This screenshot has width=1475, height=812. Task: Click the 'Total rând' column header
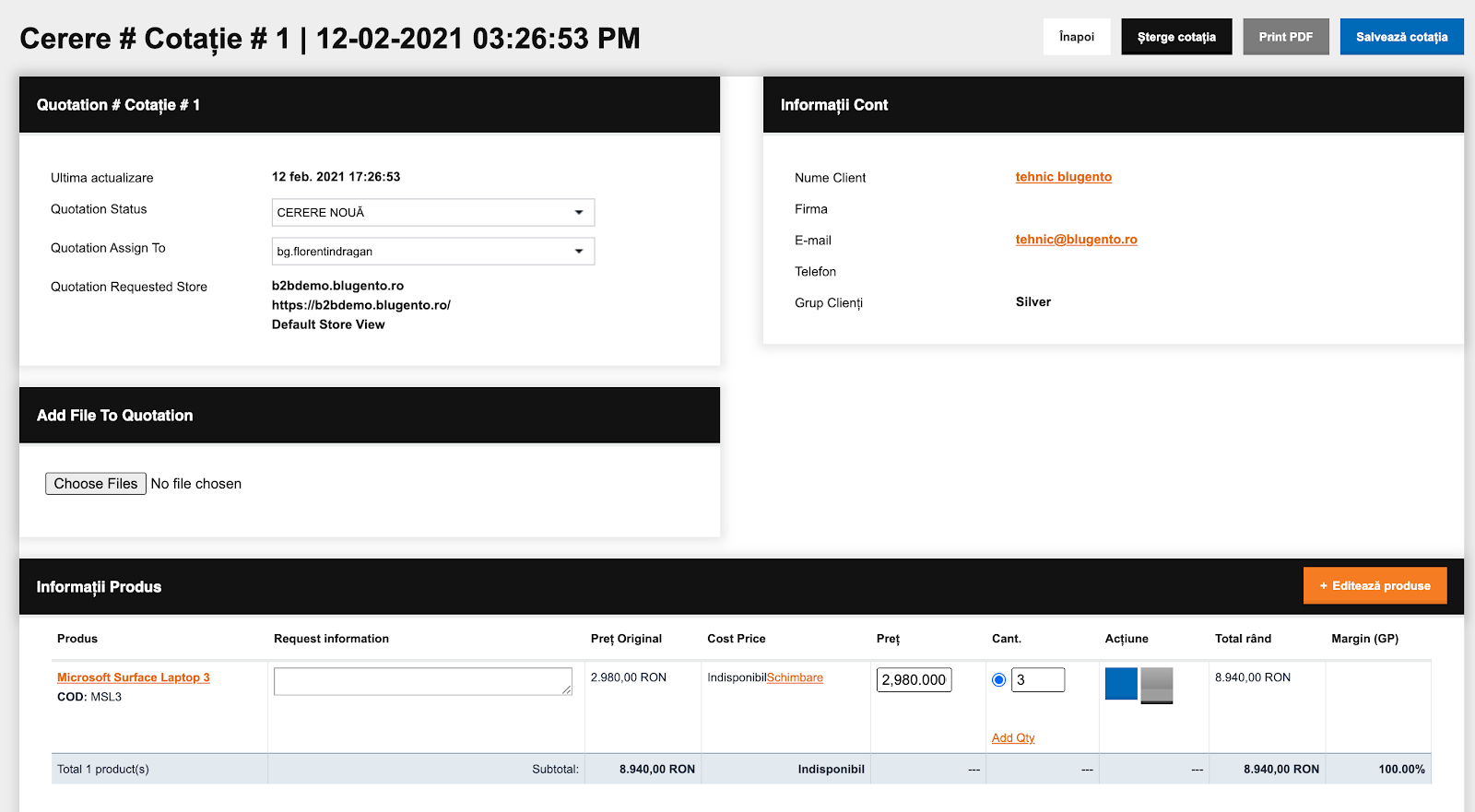coord(1243,639)
